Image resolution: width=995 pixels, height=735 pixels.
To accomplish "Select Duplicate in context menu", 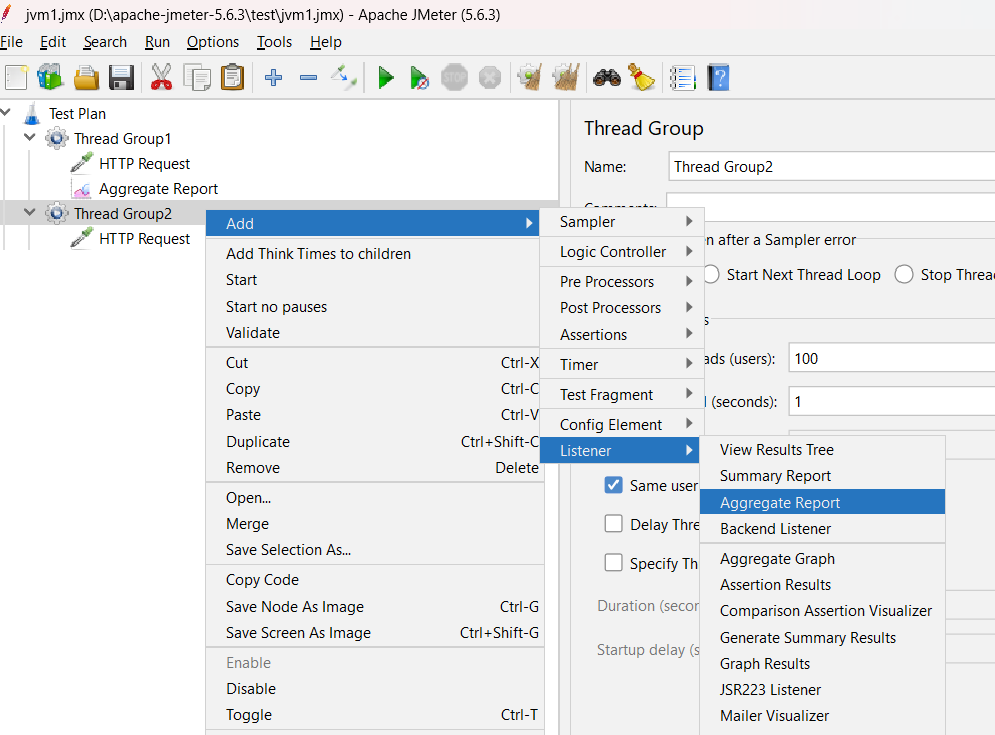I will click(x=374, y=441).
